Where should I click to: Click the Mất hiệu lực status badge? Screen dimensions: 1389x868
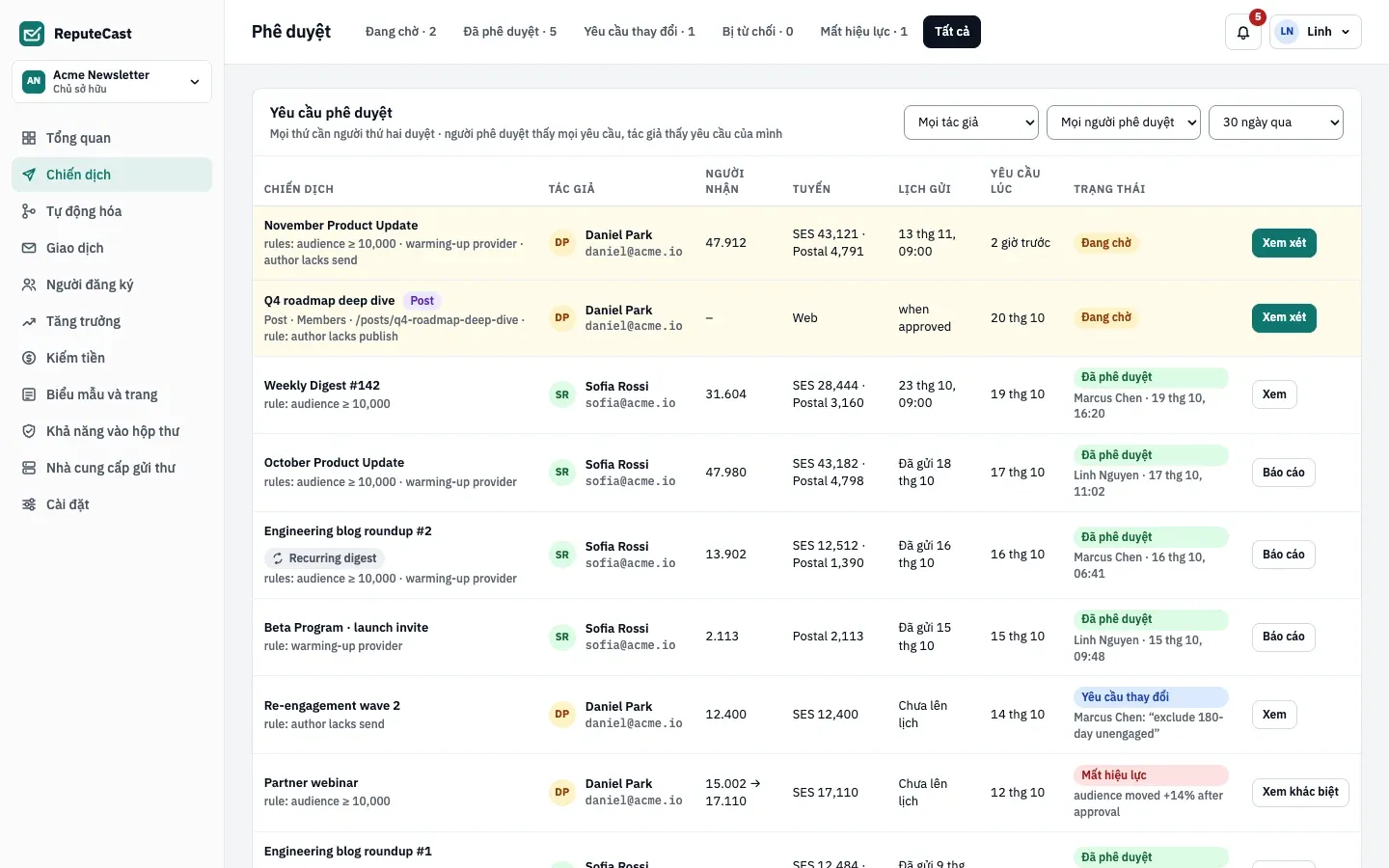[x=1151, y=775]
